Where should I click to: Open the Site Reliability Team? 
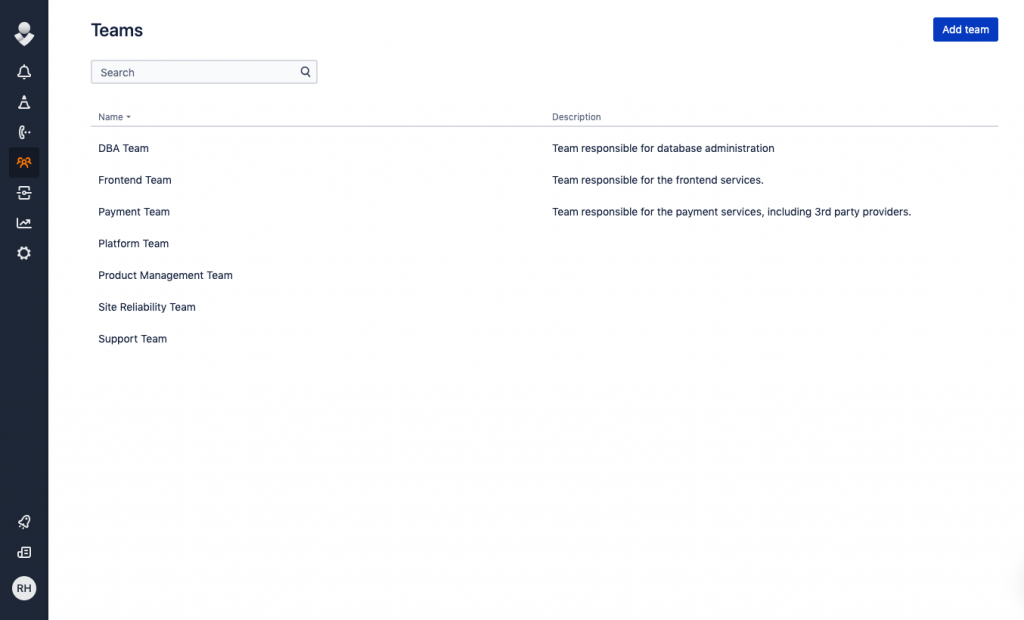[x=146, y=307]
